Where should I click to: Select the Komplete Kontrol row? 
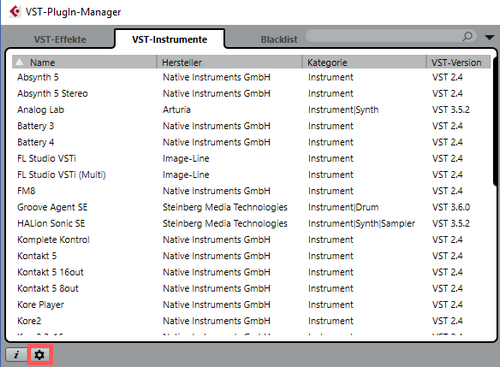pyautogui.click(x=251, y=240)
